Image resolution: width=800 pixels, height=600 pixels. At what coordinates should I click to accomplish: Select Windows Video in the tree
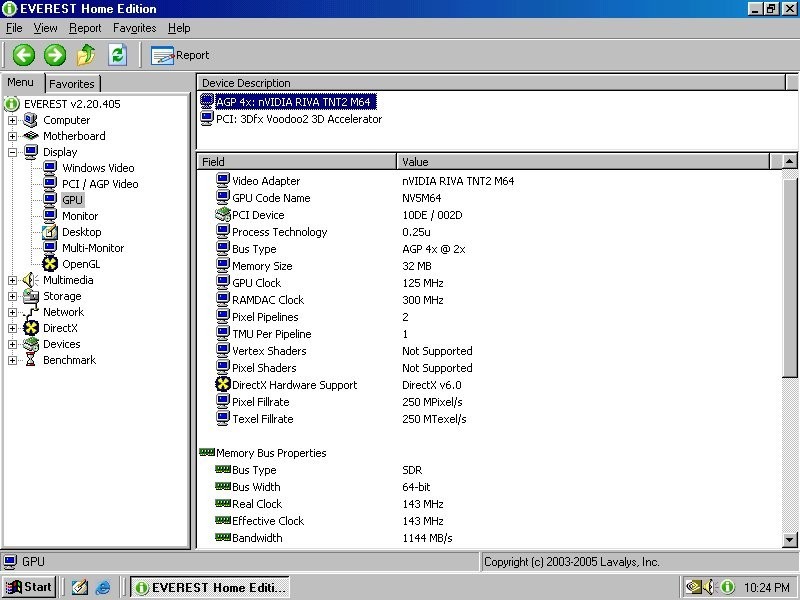[98, 168]
